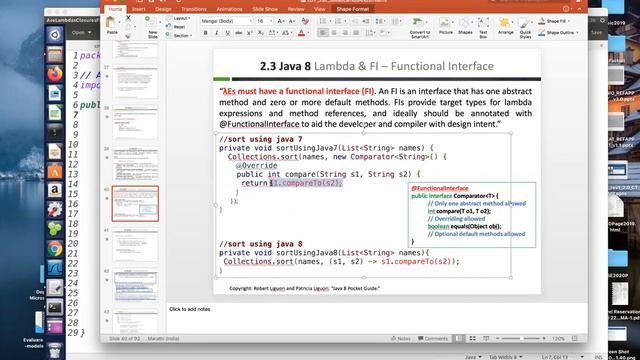Switch to the View tab
The image size is (640, 360).
pyautogui.click(x=319, y=9)
